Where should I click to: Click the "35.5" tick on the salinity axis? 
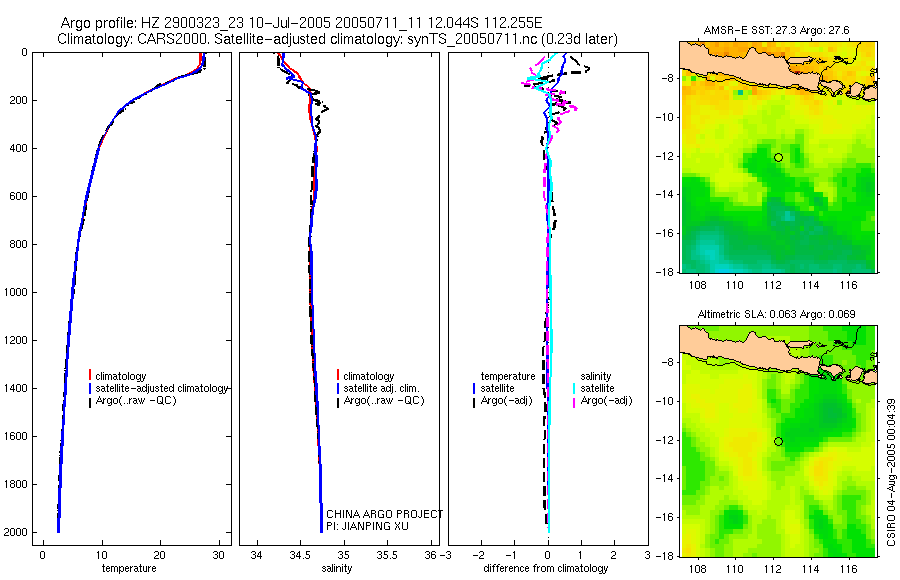(x=387, y=555)
